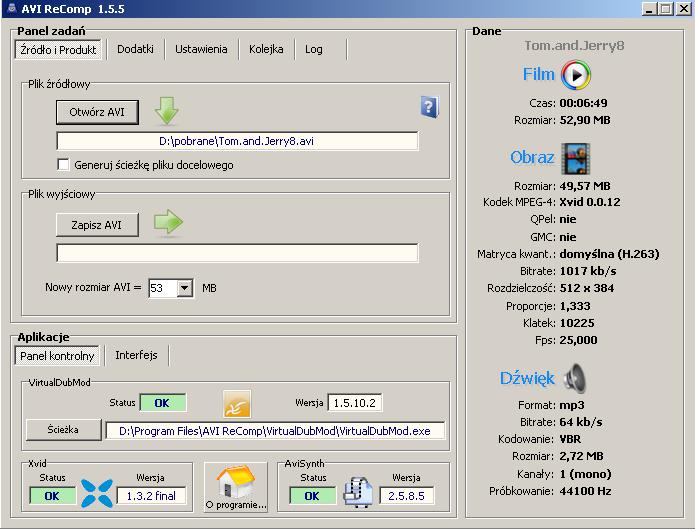Click the duration value 00:06:49

click(583, 103)
